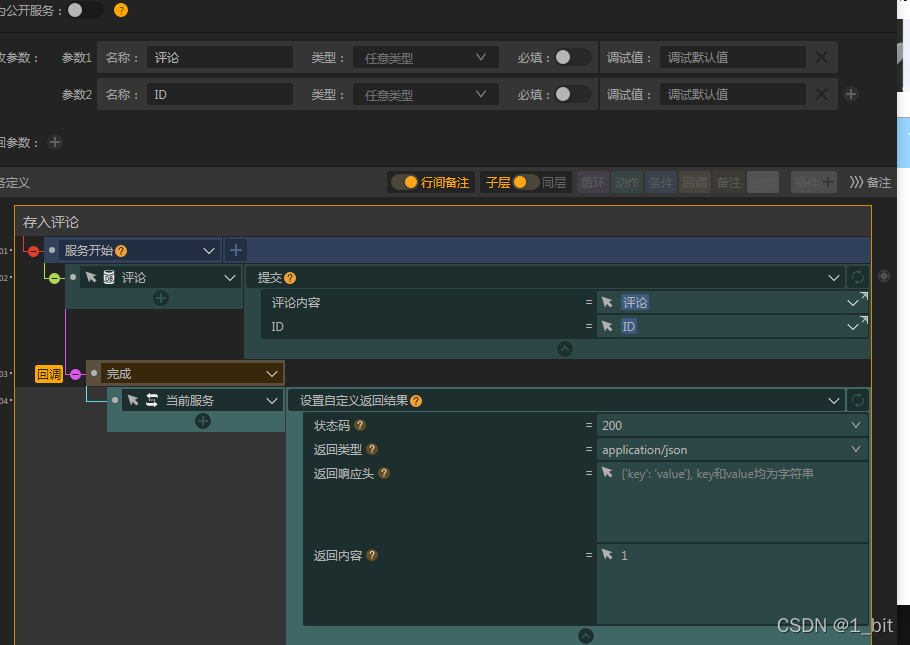Toggle the 行间备注 switch
This screenshot has width=910, height=645.
pos(404,182)
